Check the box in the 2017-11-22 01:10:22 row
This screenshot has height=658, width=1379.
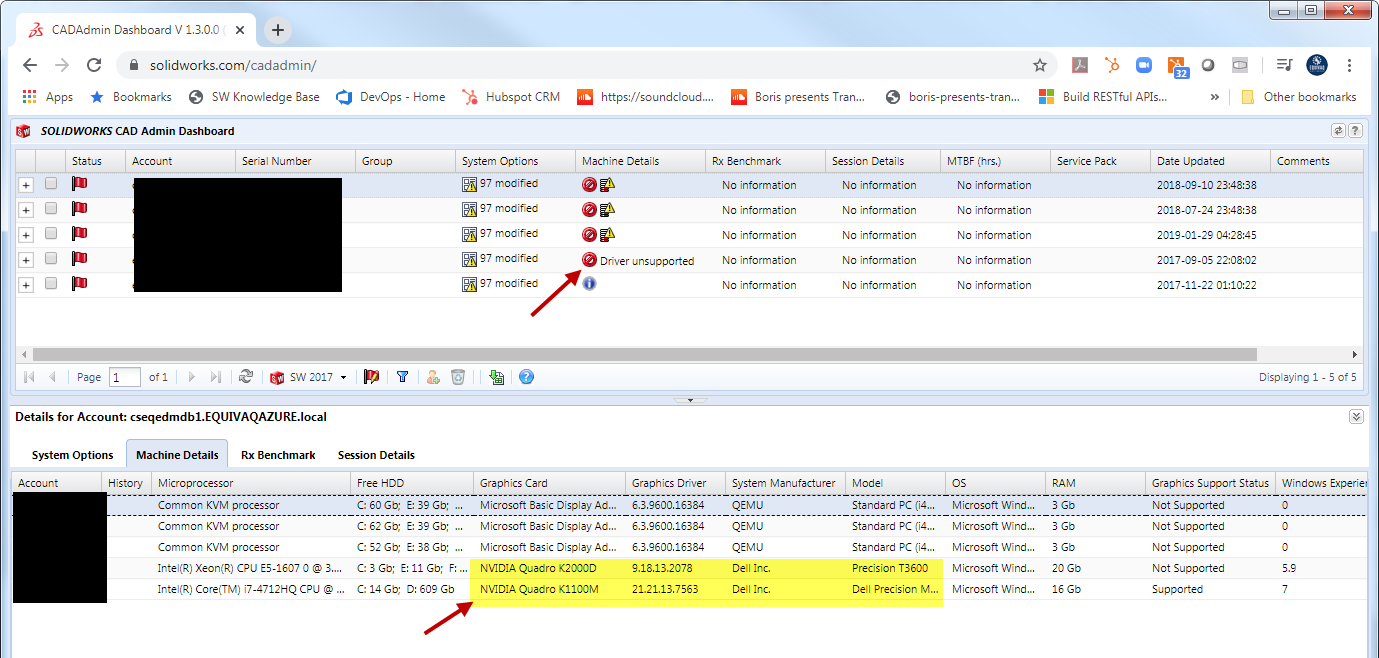click(50, 284)
